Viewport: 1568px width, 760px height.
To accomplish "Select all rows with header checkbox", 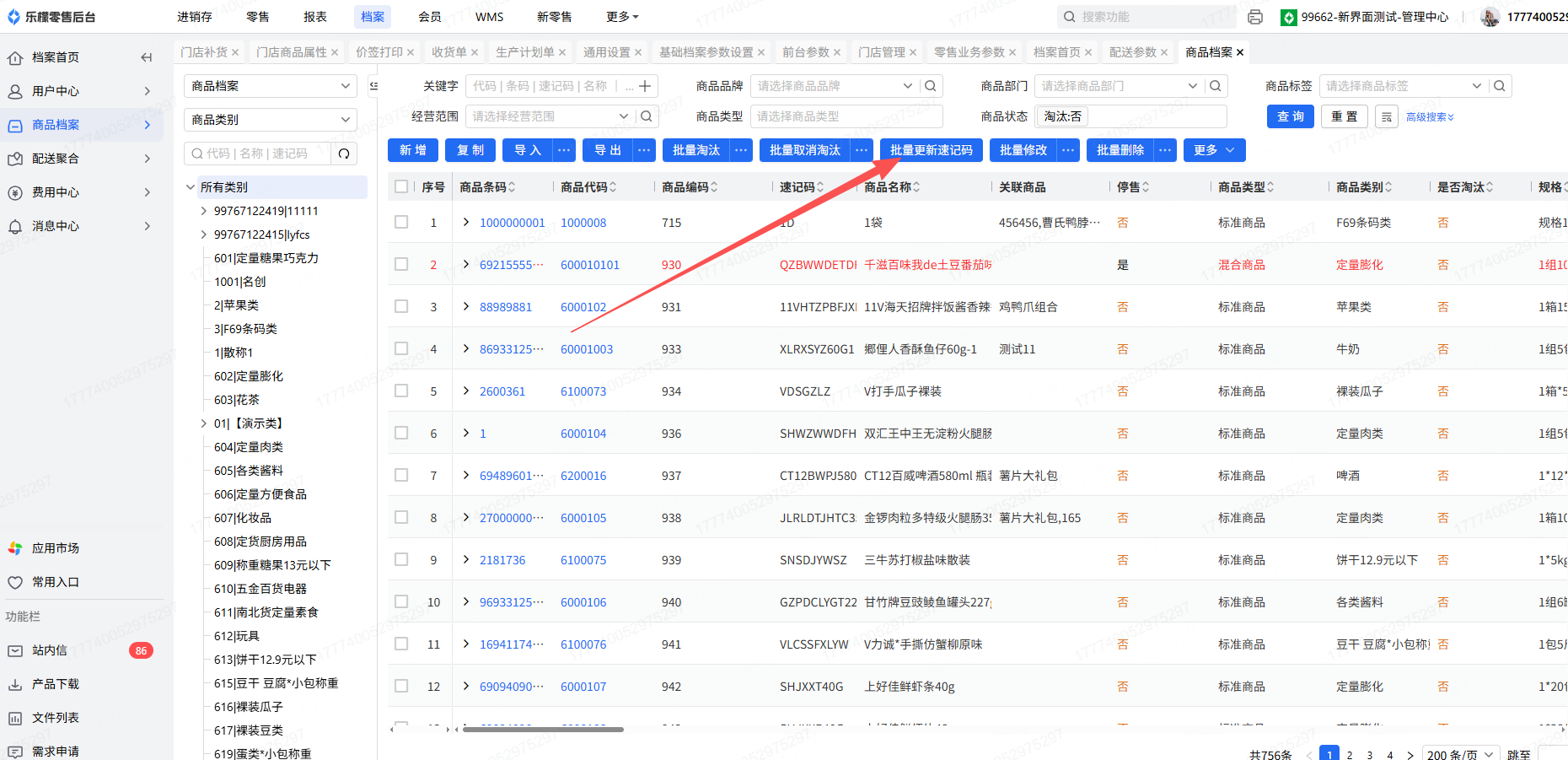I will [x=401, y=186].
